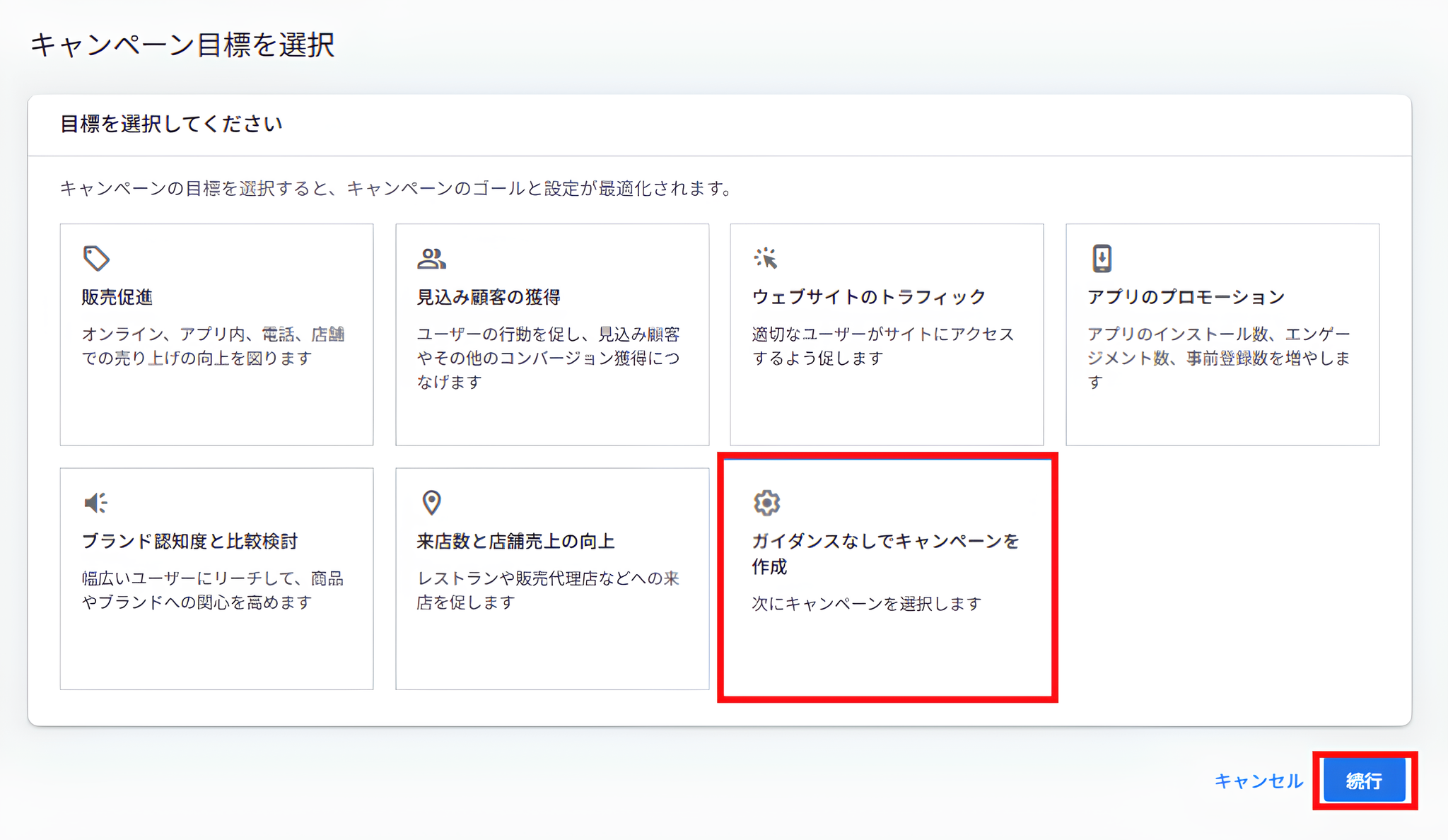Click レストランや販売代理店 description text
1448x840 pixels.
coord(547,590)
